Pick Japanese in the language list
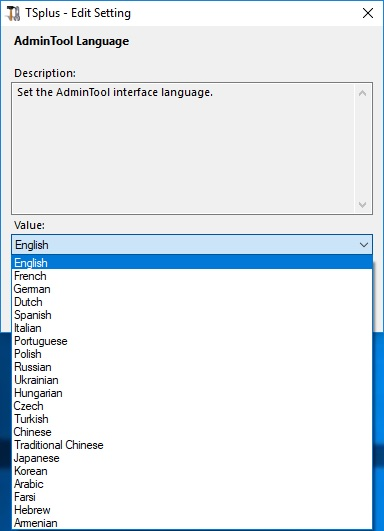This screenshot has height=531, width=384. tap(192, 458)
